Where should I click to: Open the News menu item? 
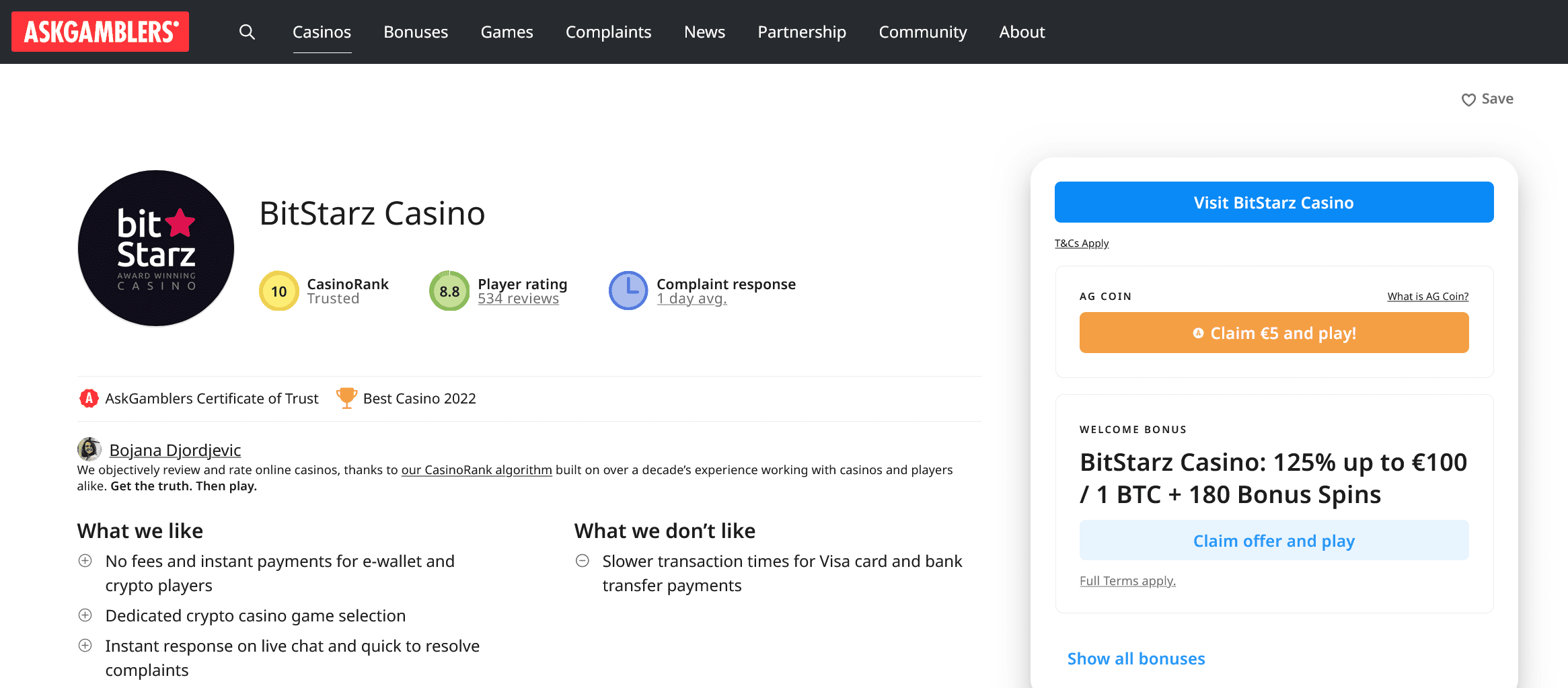point(704,32)
